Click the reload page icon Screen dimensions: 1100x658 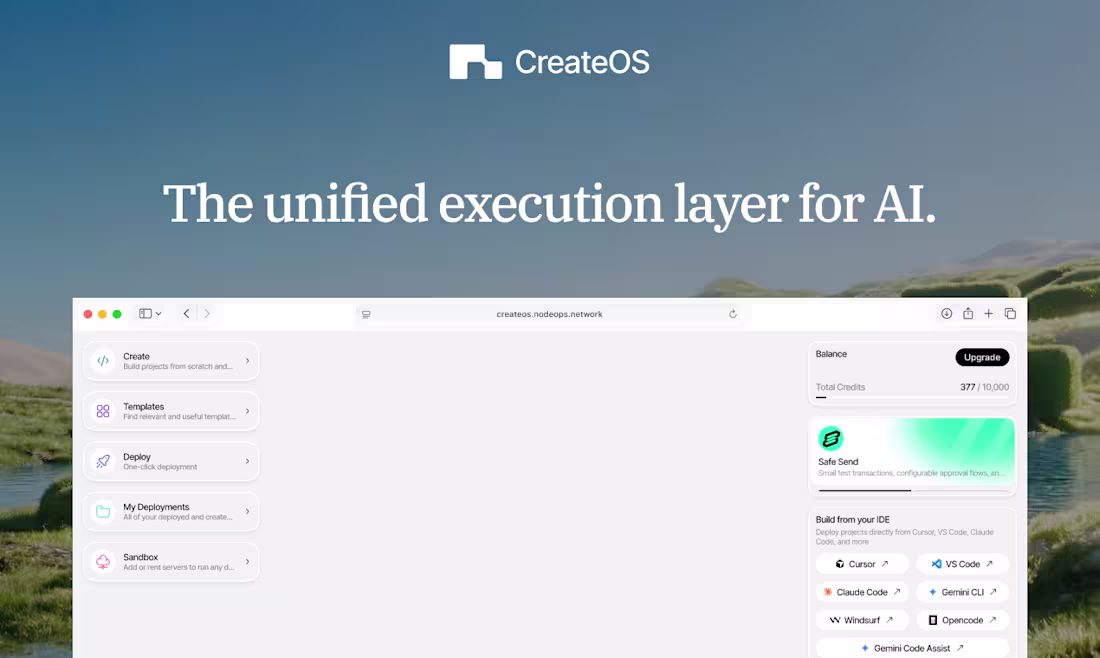732,314
